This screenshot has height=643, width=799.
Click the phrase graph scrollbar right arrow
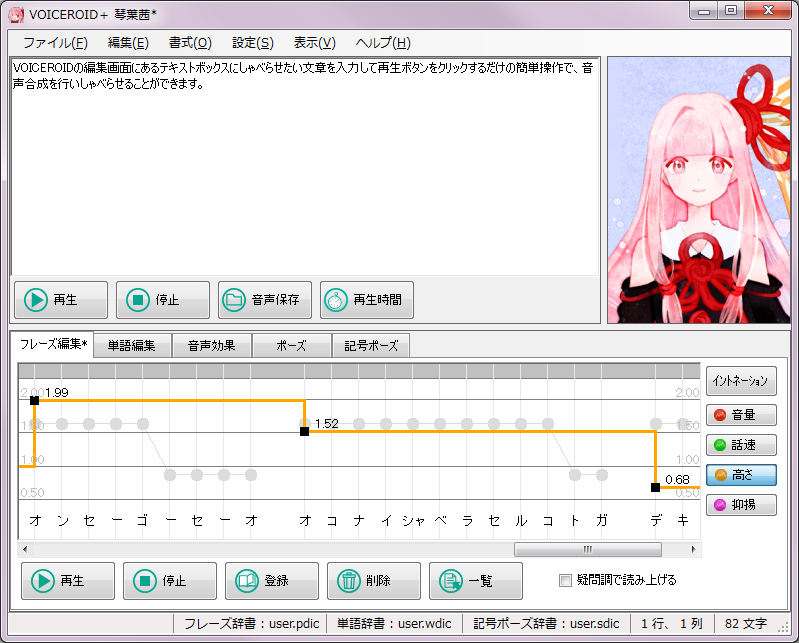(x=694, y=549)
